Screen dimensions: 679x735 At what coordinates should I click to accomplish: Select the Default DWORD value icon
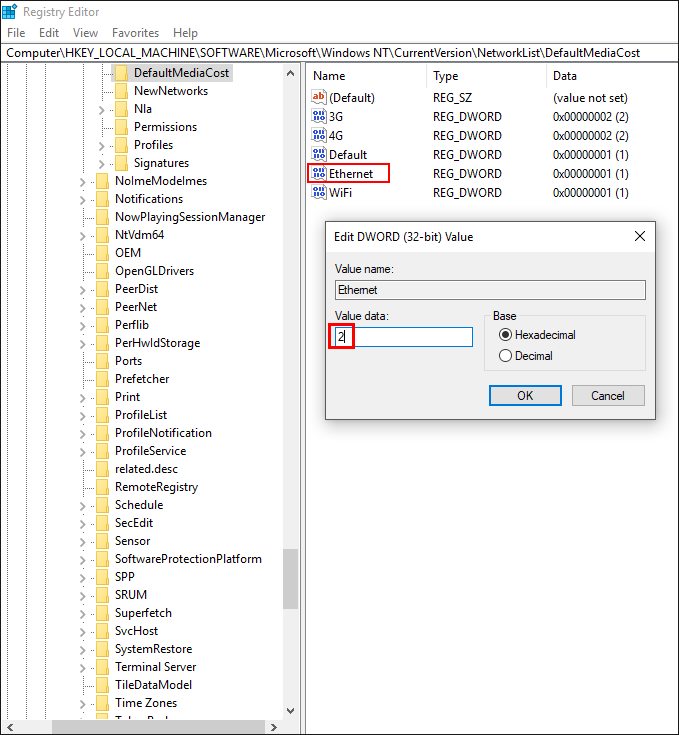[x=319, y=154]
